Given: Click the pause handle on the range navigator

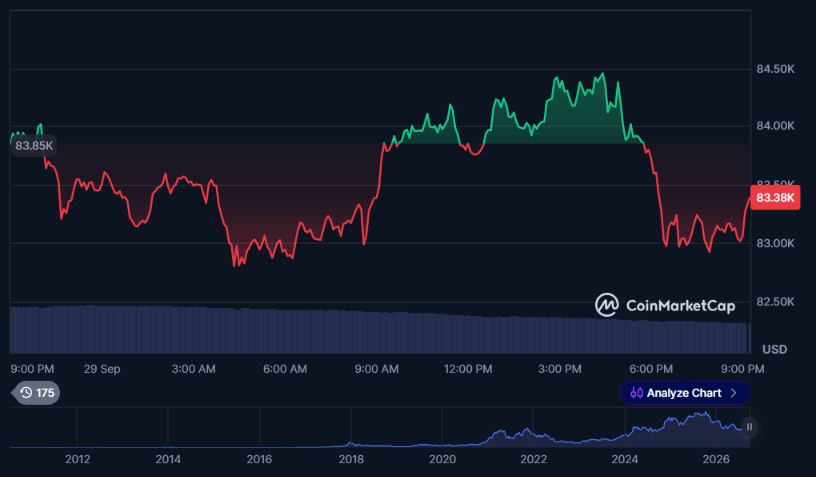Looking at the screenshot, I should tap(749, 427).
